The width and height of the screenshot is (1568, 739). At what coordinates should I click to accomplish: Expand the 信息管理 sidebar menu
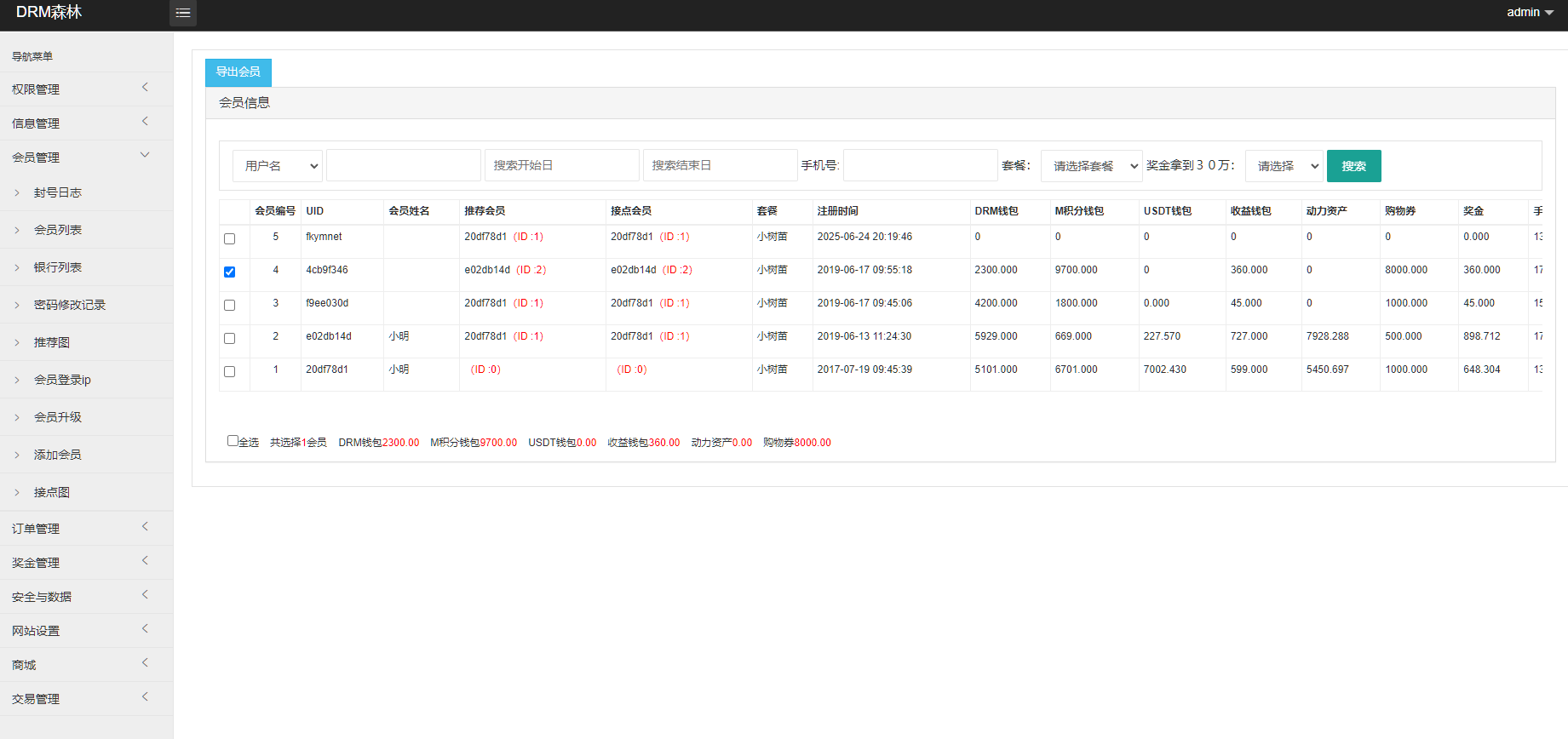click(86, 123)
